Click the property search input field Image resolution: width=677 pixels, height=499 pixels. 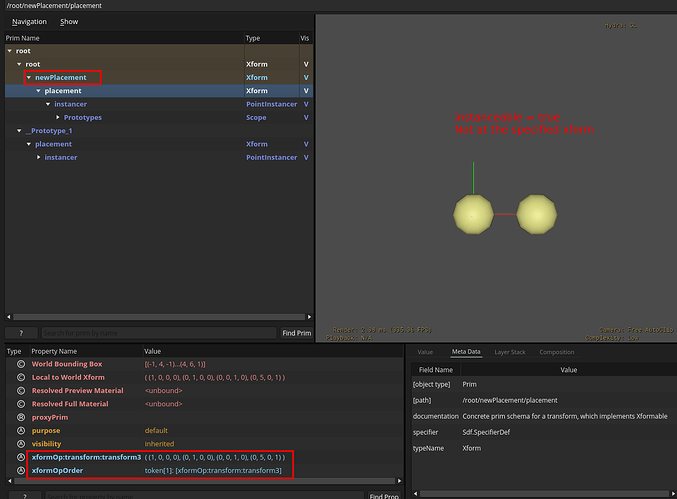(205, 496)
